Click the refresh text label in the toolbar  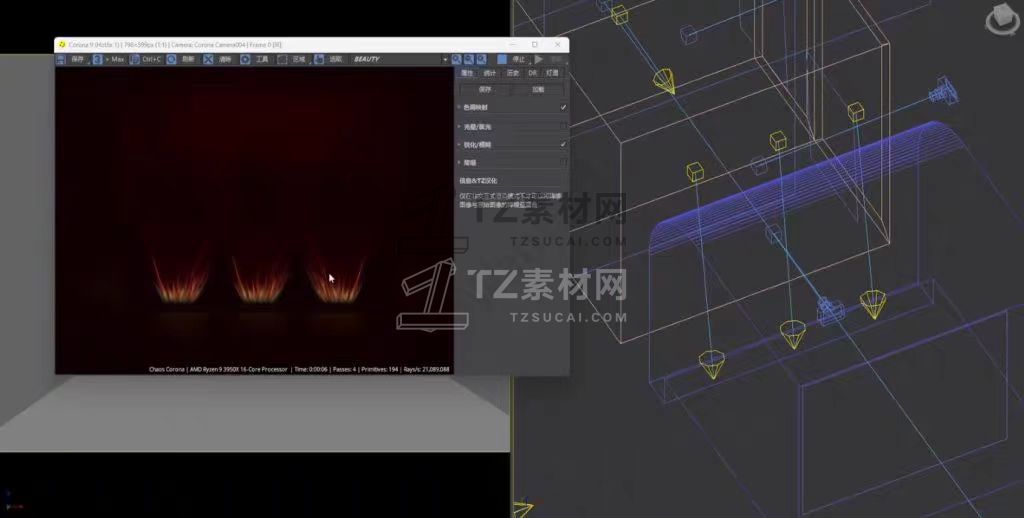188,59
